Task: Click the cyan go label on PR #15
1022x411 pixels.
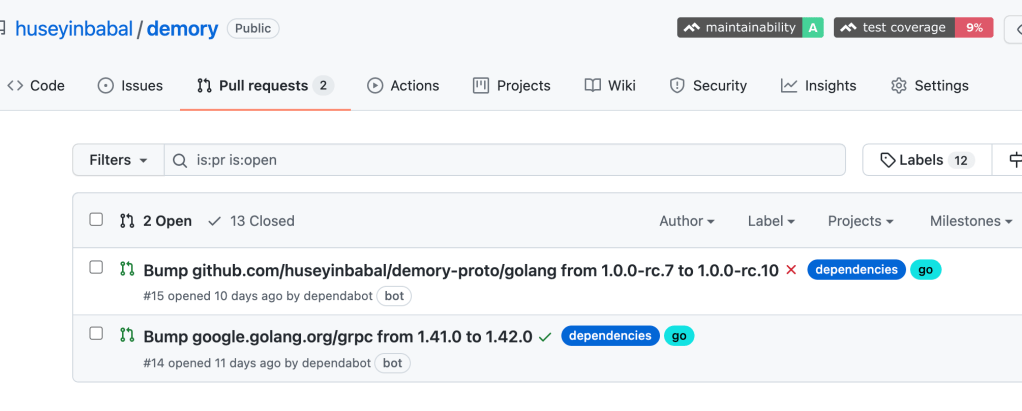Action: click(x=925, y=270)
